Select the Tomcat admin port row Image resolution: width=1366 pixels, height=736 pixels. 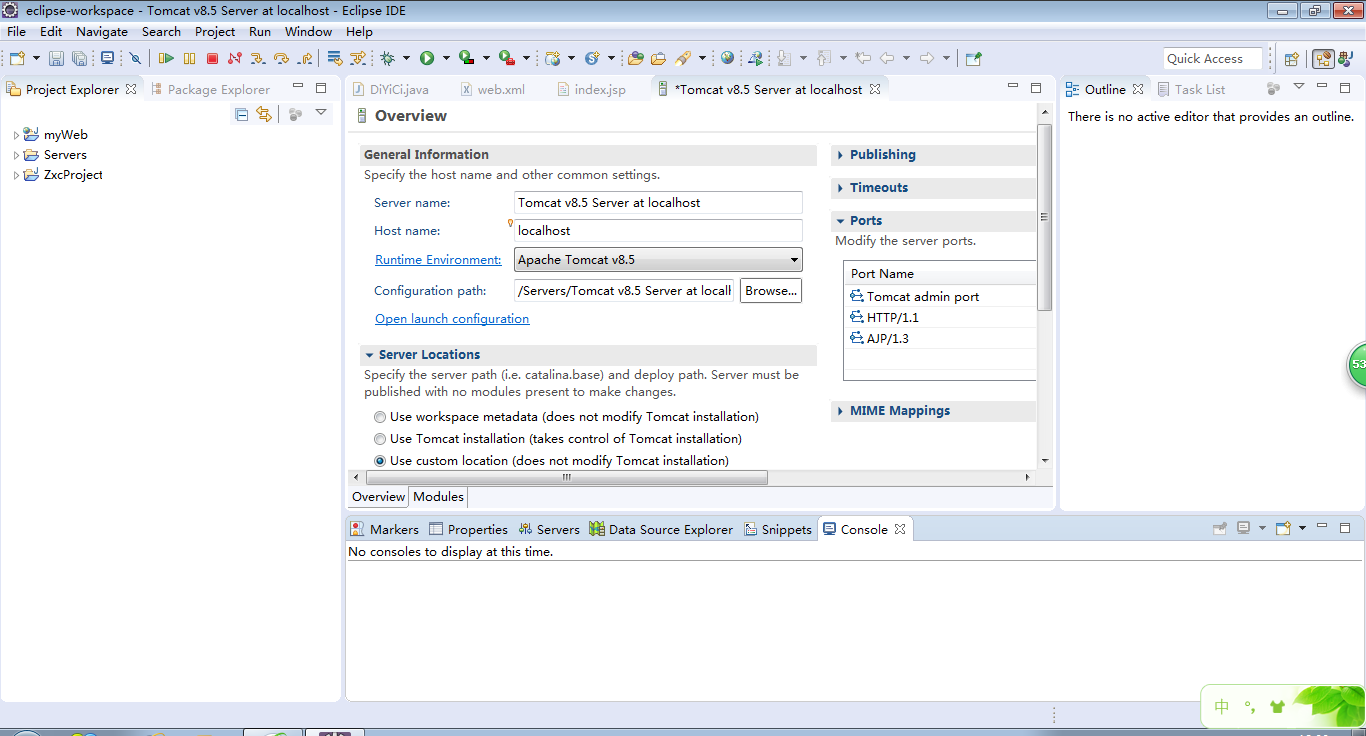tap(939, 297)
